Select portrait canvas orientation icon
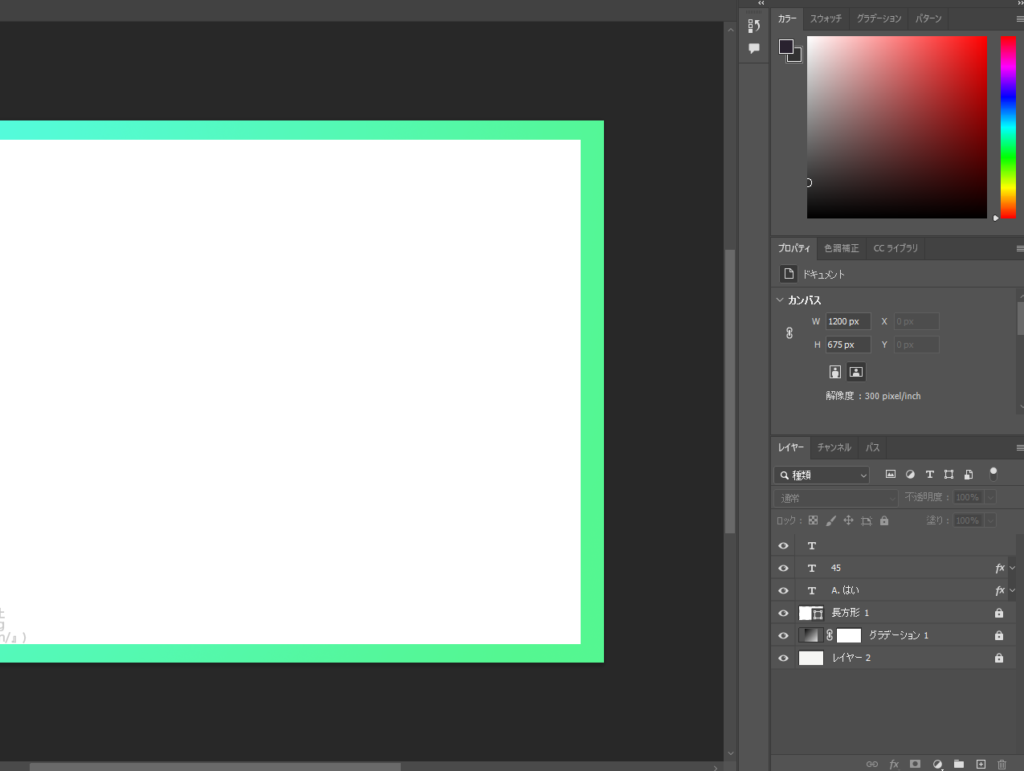This screenshot has height=771, width=1024. 835,371
